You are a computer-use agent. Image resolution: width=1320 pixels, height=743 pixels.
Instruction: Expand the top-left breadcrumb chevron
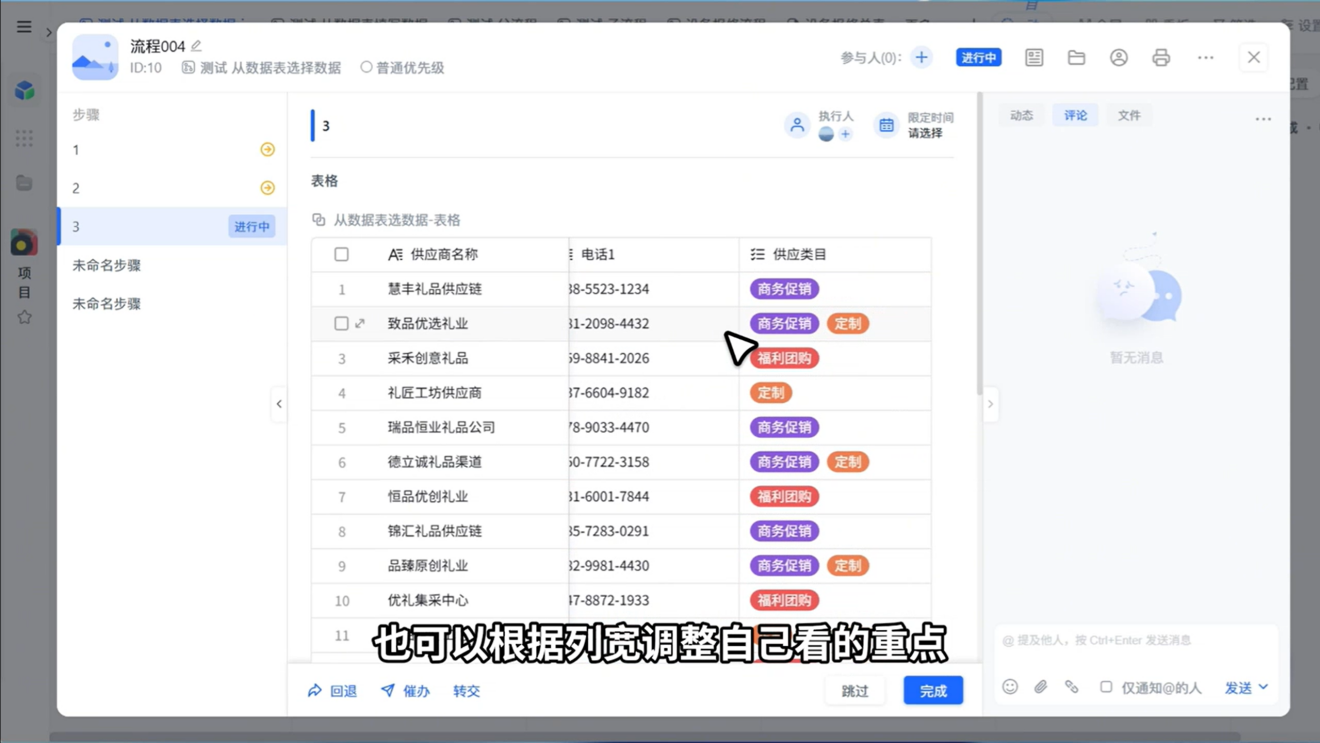(49, 32)
